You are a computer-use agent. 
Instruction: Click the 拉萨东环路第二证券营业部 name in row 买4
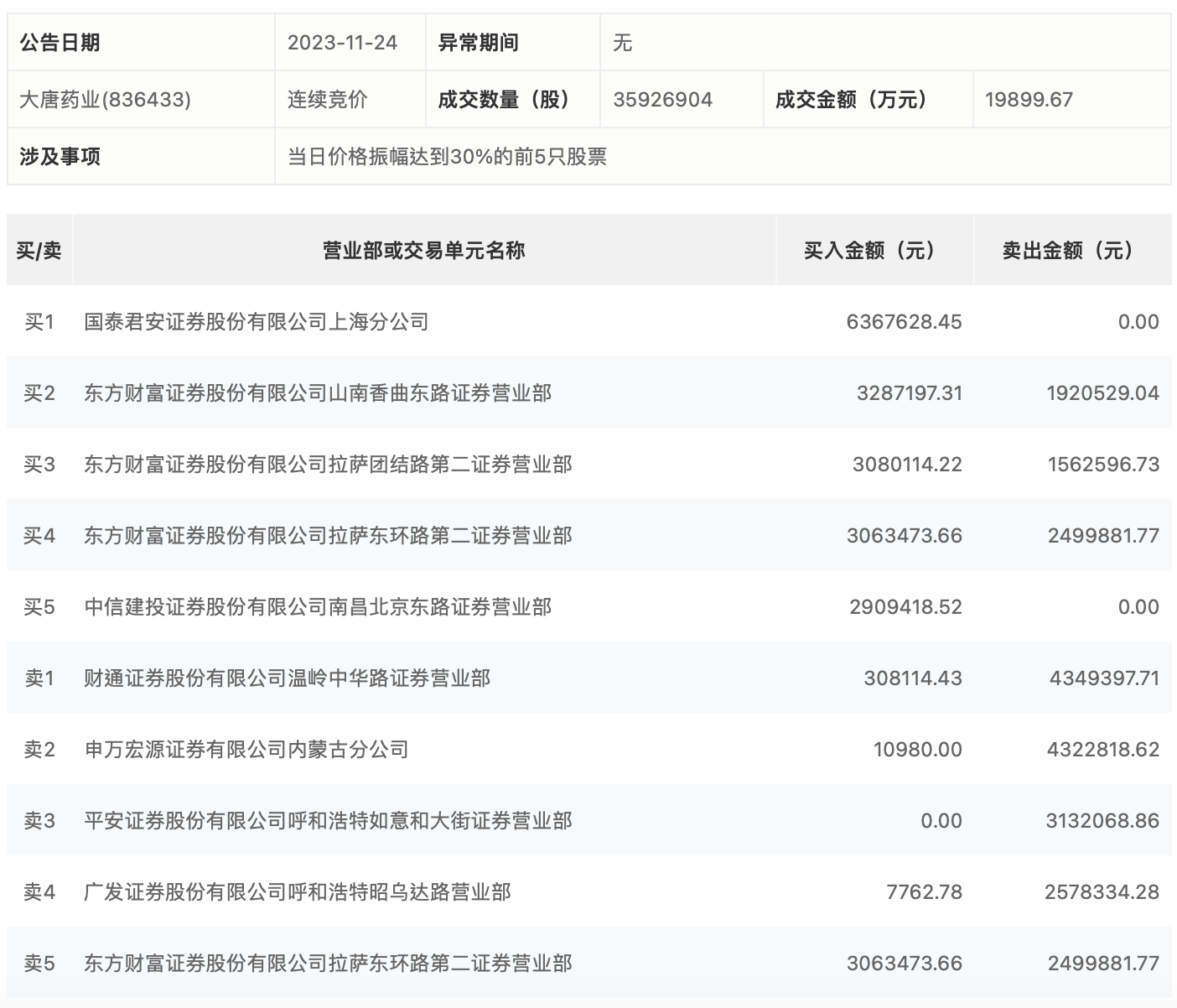[328, 536]
